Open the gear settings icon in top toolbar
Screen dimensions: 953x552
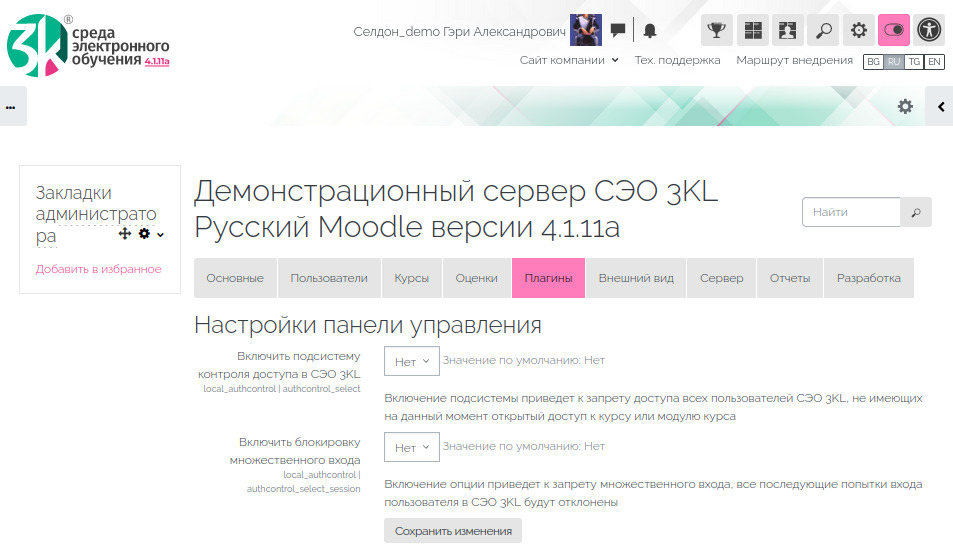pos(859,30)
